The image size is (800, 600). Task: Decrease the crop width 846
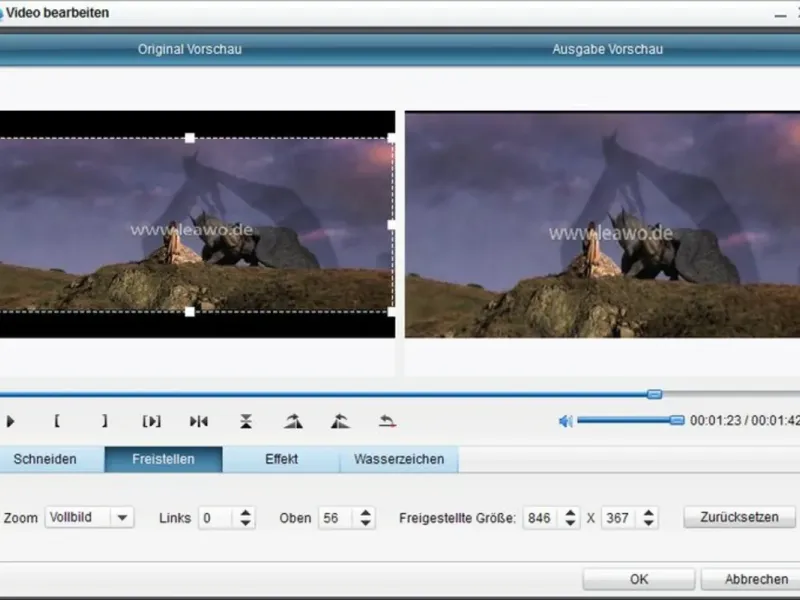(x=570, y=523)
